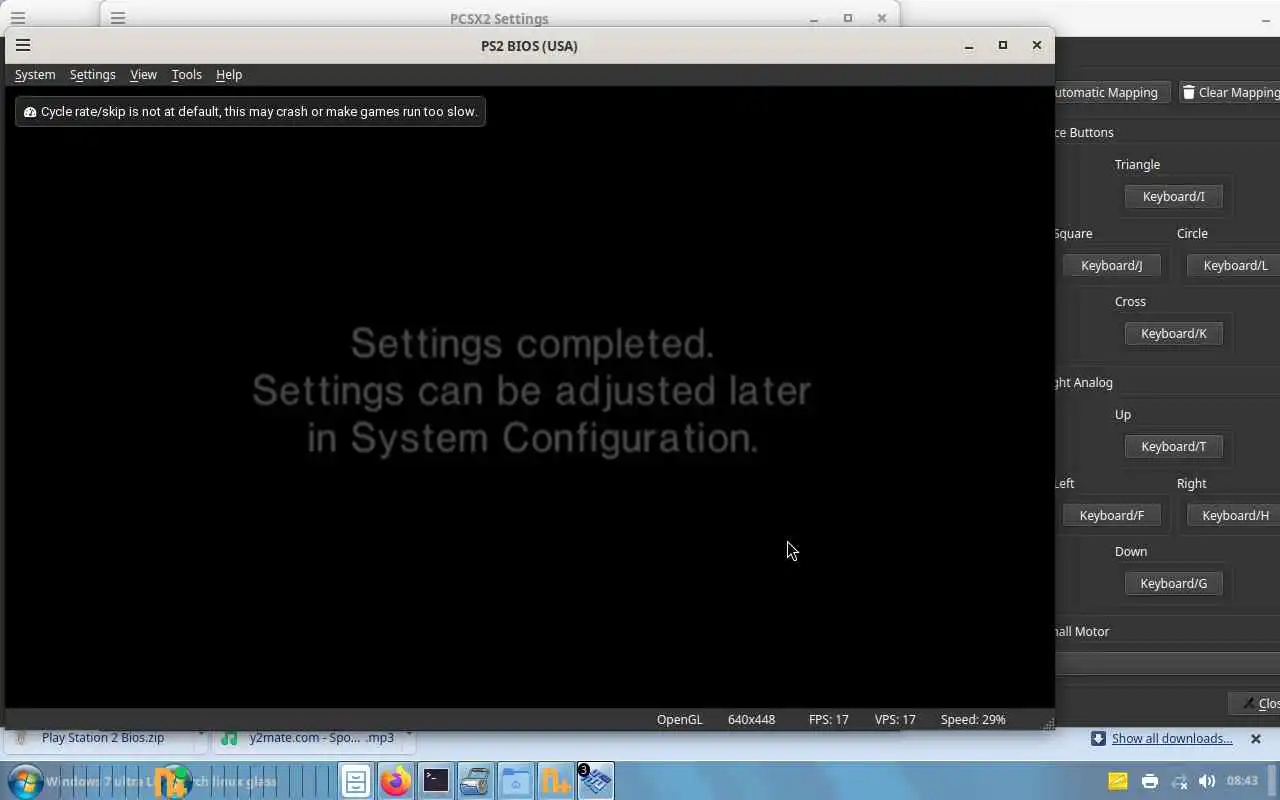This screenshot has width=1280, height=800.
Task: Launch Firefox from the taskbar
Action: point(395,781)
